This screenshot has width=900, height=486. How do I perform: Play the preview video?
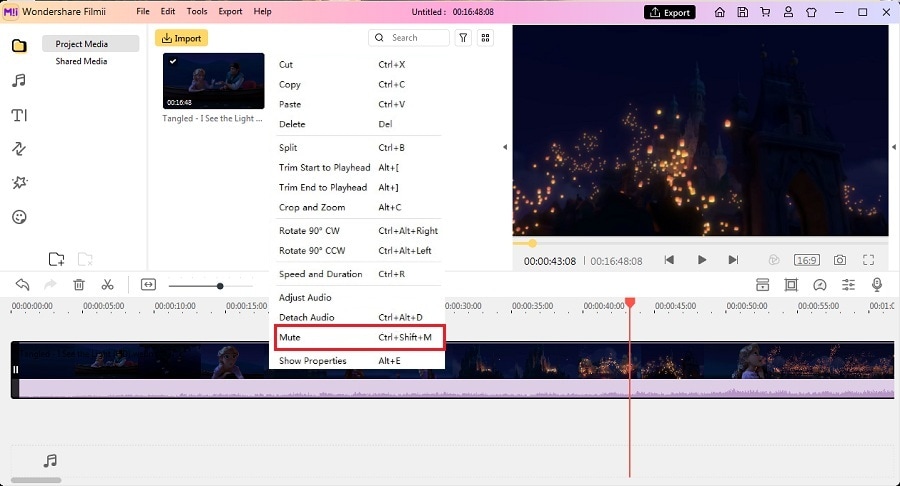(x=701, y=260)
